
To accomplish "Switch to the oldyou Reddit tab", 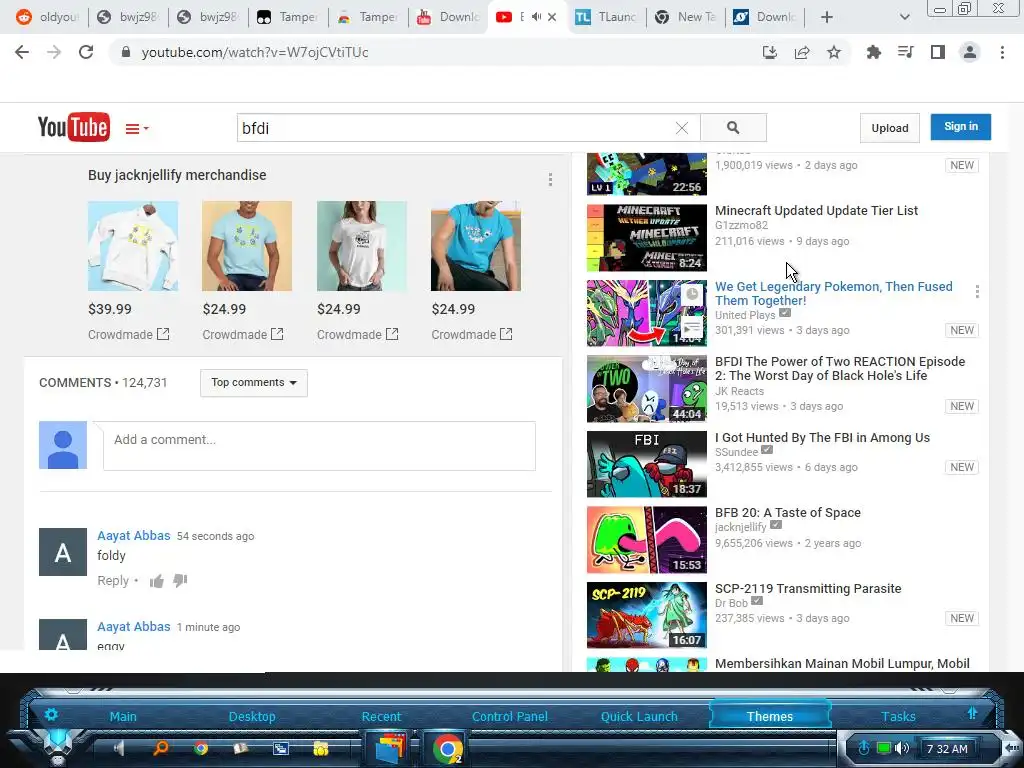I will 47,17.
